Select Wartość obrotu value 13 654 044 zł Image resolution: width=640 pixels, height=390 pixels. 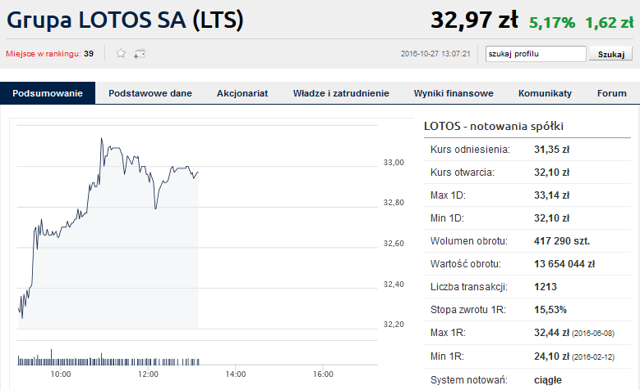coord(564,264)
